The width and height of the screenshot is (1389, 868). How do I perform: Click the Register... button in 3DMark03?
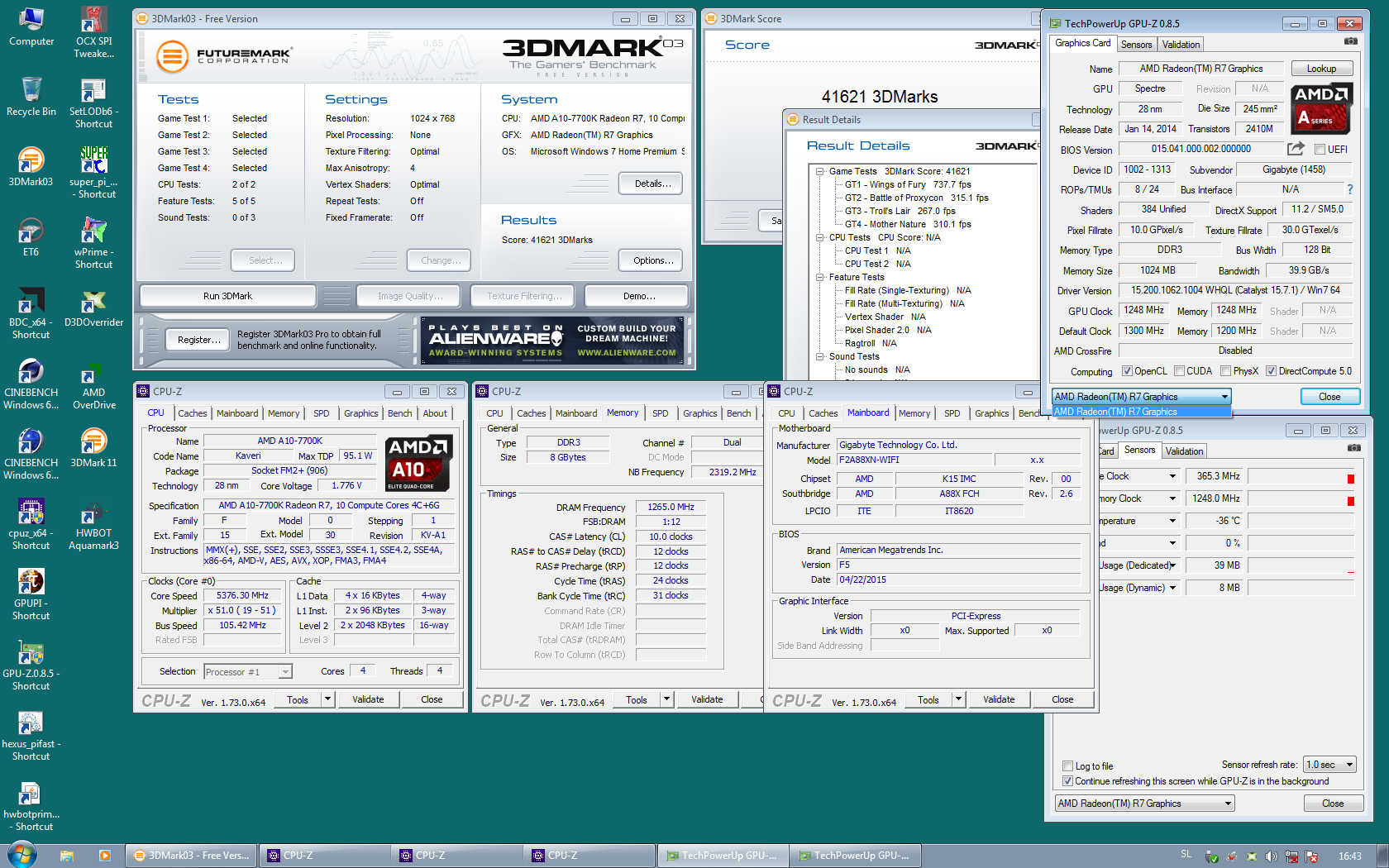(x=198, y=340)
